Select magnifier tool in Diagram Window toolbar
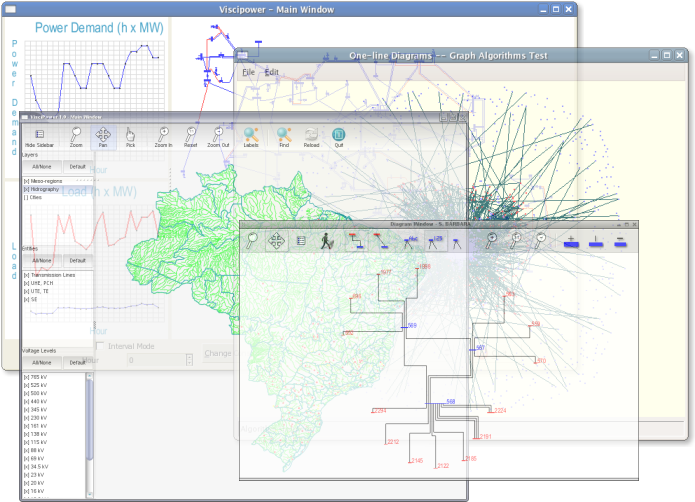The height and width of the screenshot is (502, 695). coord(252,241)
